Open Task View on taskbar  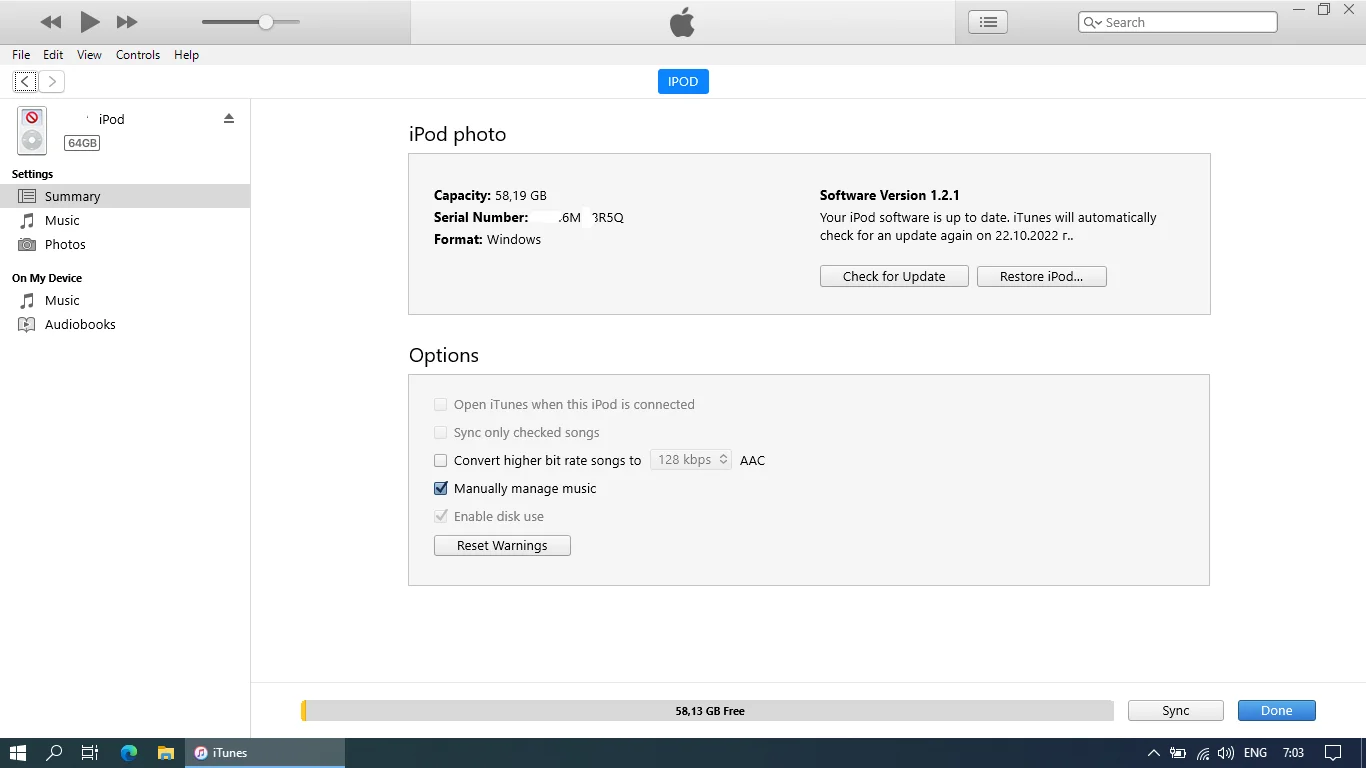coord(90,753)
